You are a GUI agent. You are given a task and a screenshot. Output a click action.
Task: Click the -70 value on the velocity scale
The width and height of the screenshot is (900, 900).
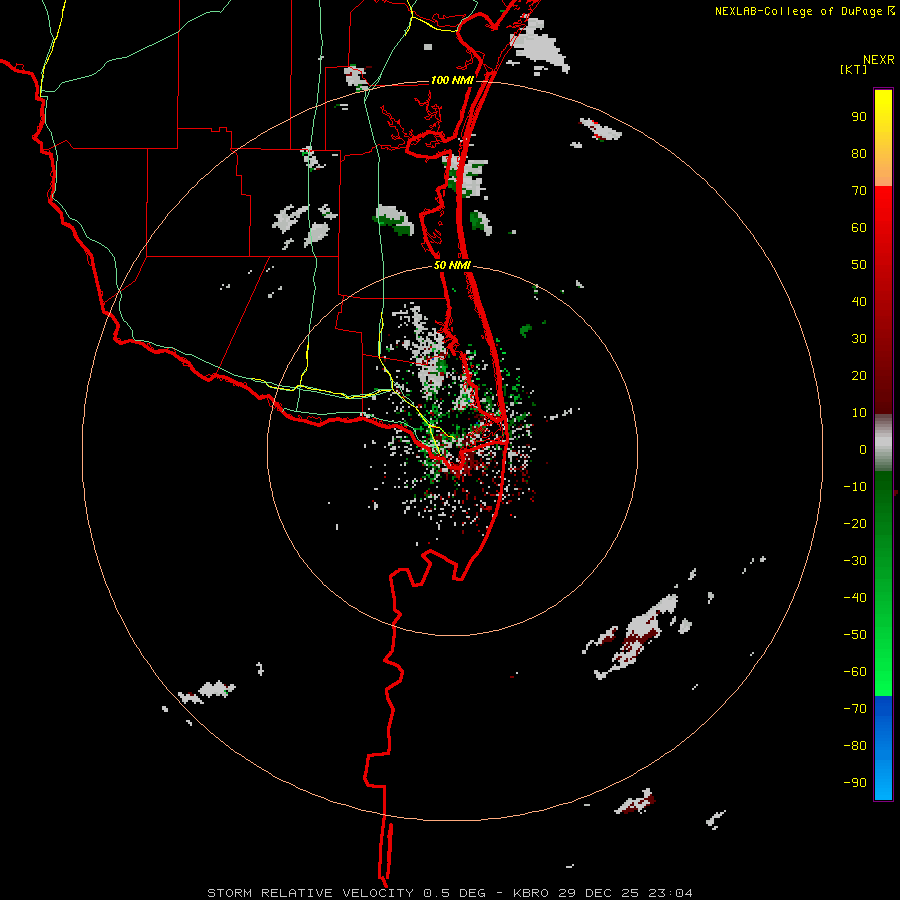pyautogui.click(x=855, y=709)
